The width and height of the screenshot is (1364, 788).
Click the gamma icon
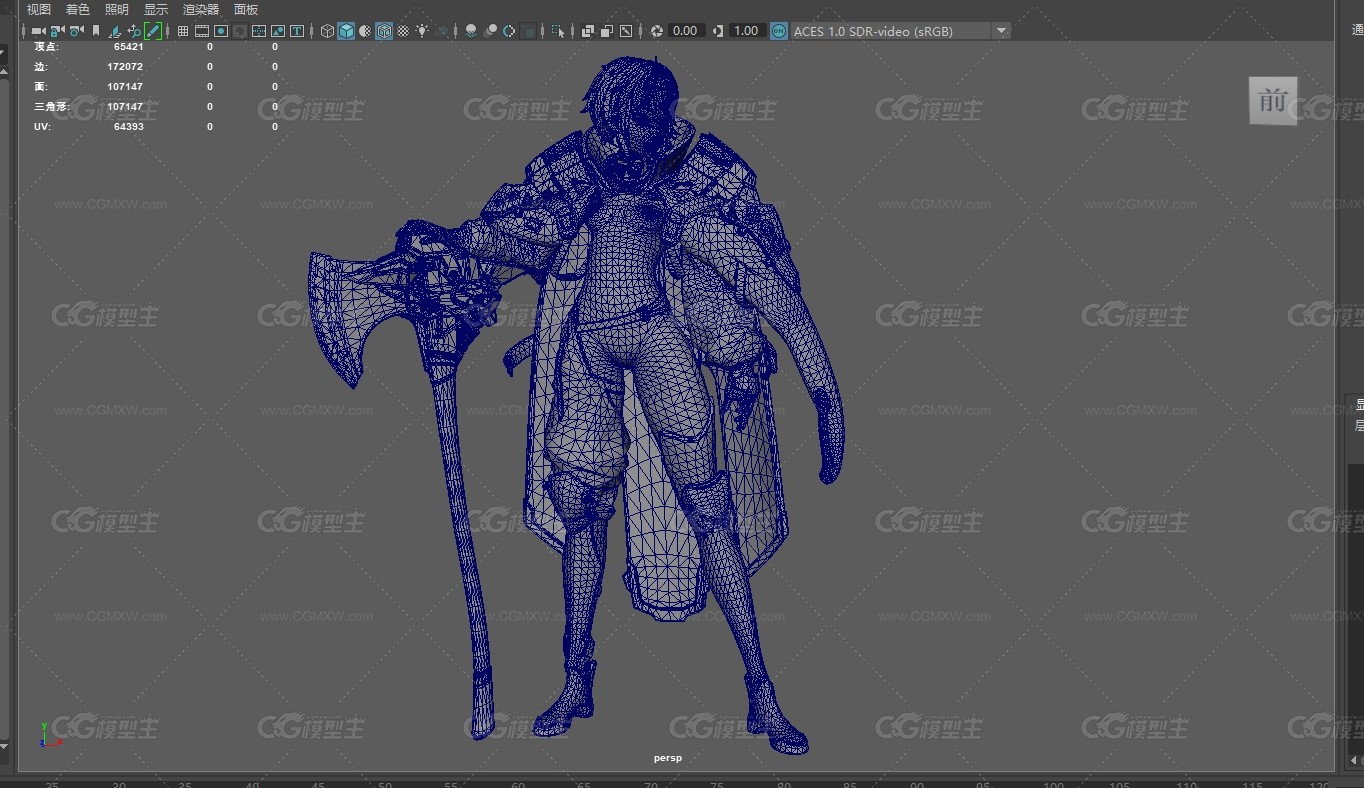coord(718,31)
